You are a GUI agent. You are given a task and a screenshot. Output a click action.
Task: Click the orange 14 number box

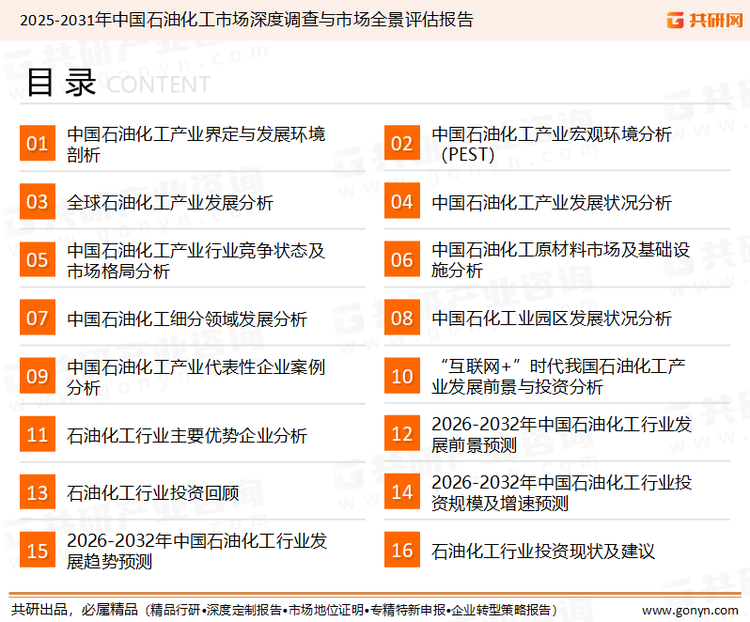402,492
